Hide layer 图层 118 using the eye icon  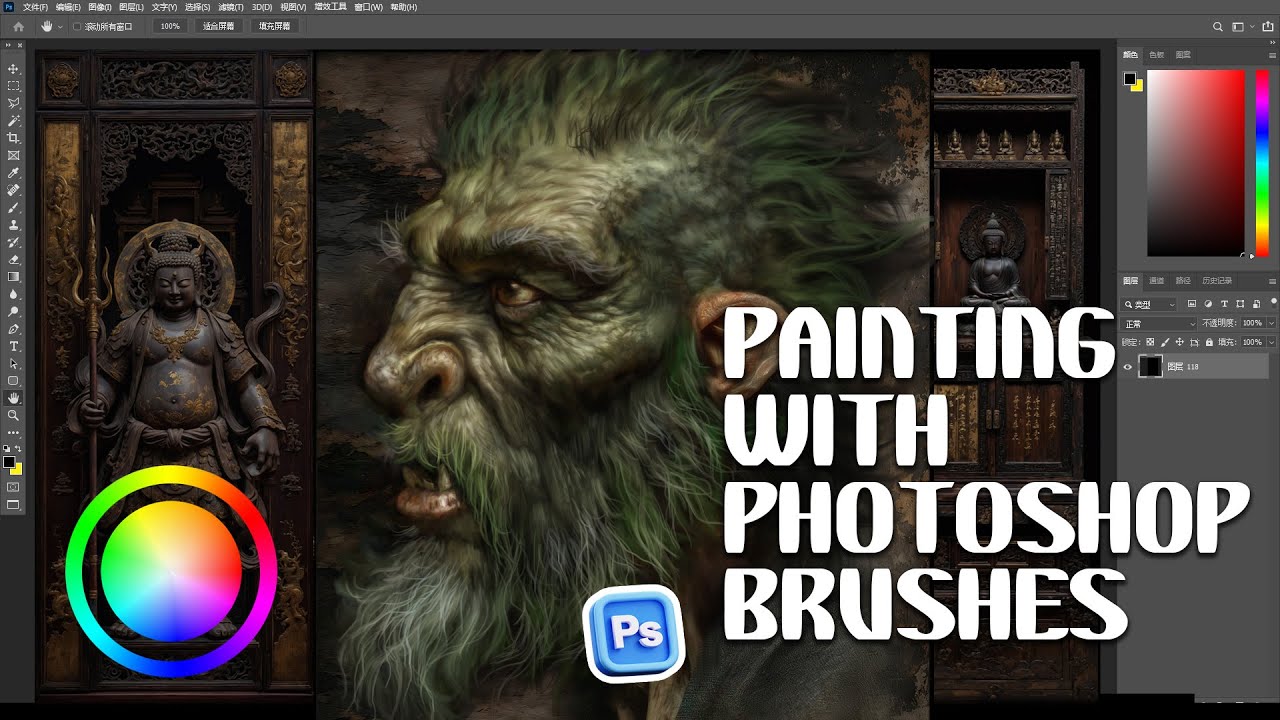tap(1128, 367)
